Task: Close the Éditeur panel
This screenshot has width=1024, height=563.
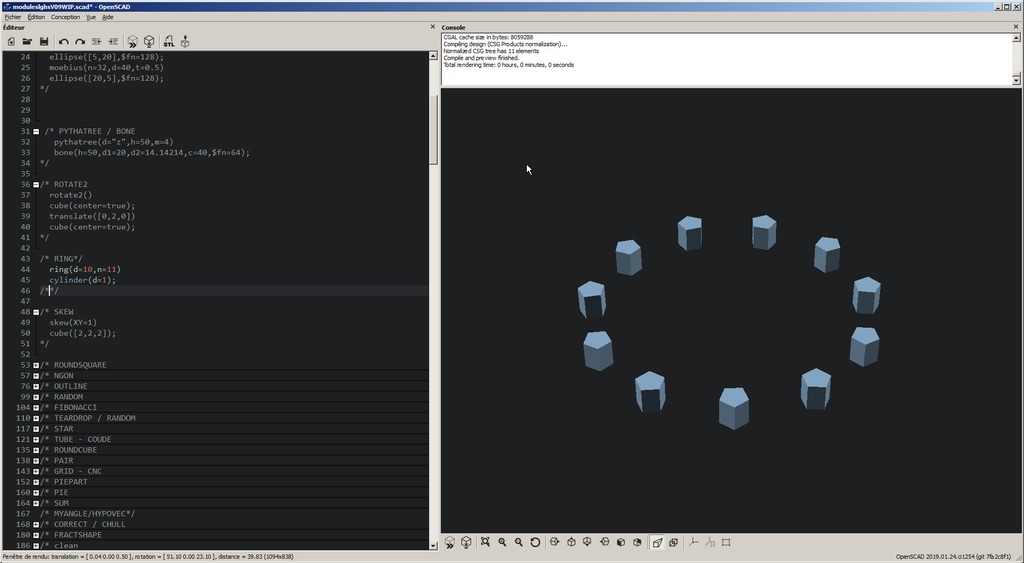Action: (432, 27)
